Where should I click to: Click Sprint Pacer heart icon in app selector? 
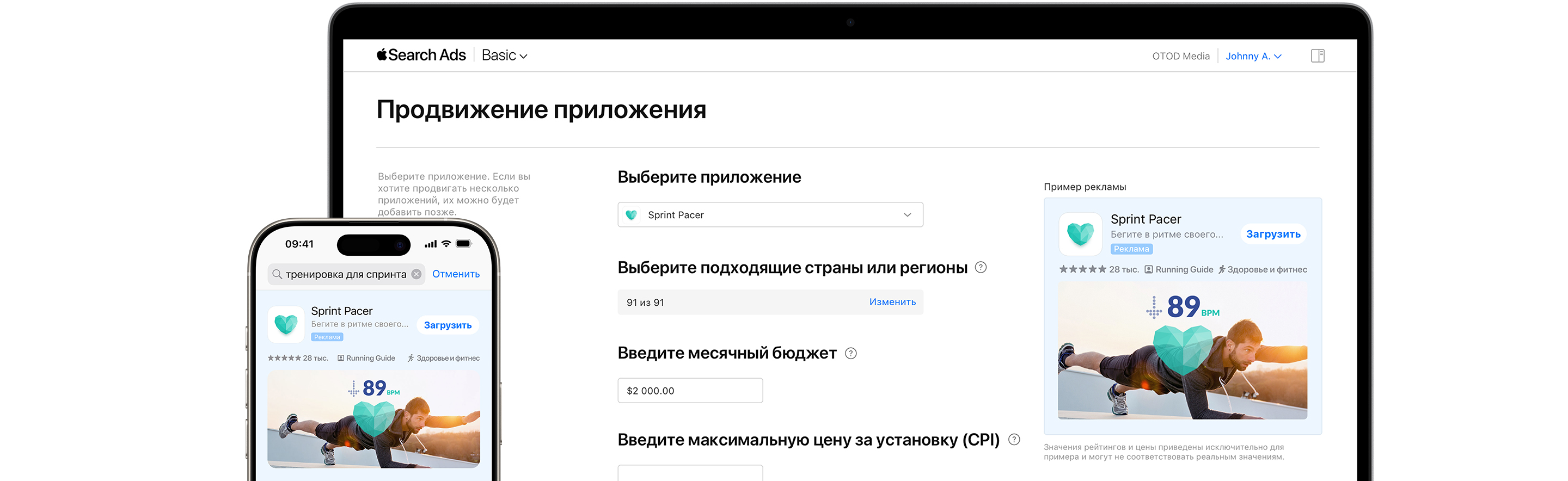(x=631, y=215)
